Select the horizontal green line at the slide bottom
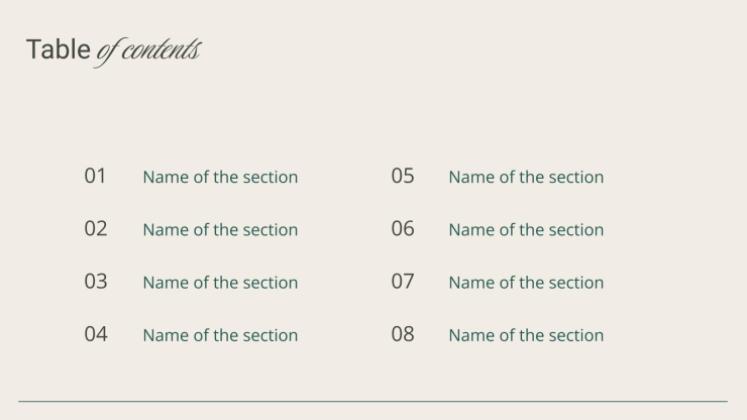The height and width of the screenshot is (420, 747). point(373,401)
